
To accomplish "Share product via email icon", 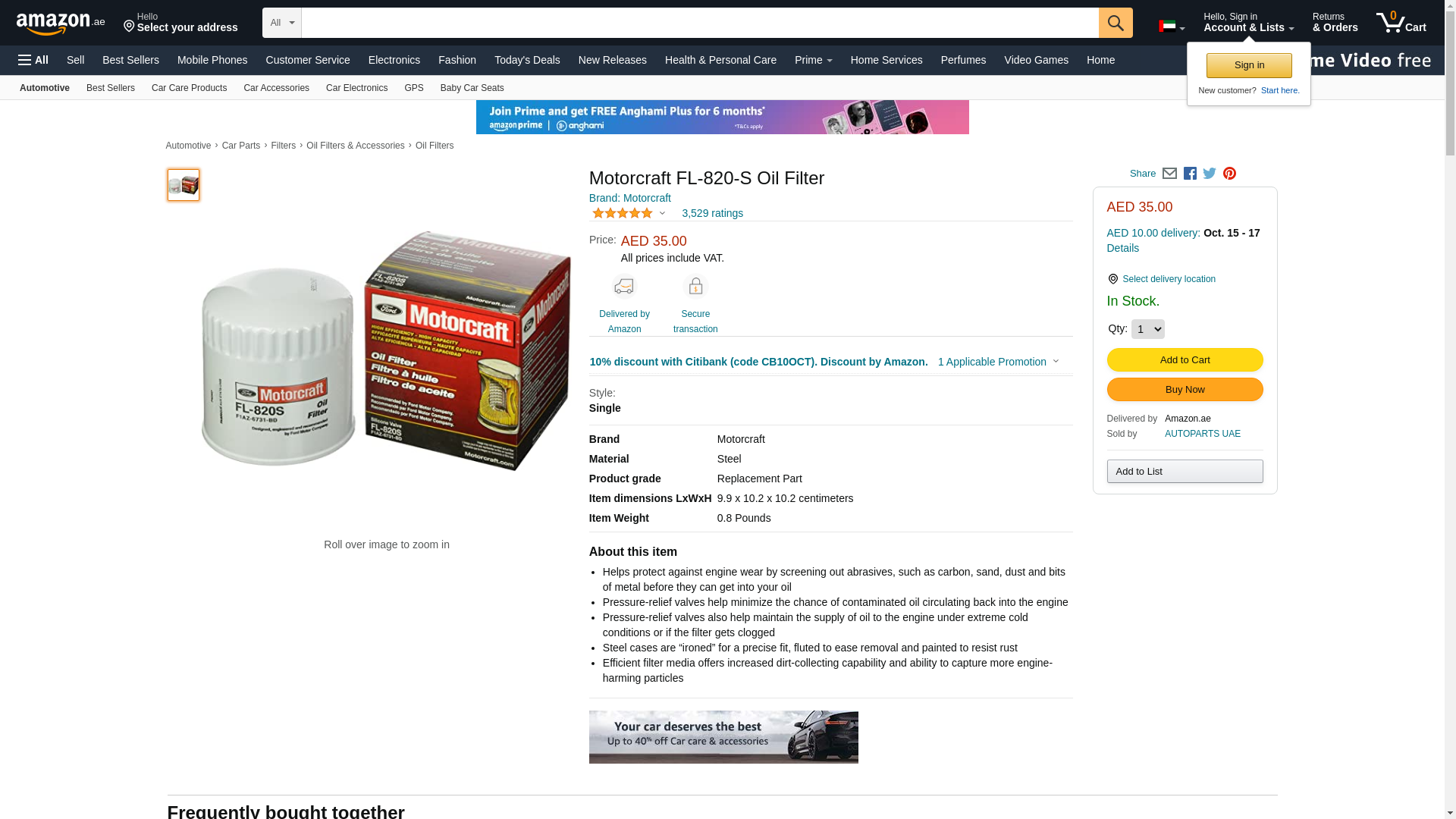I will tap(1169, 174).
